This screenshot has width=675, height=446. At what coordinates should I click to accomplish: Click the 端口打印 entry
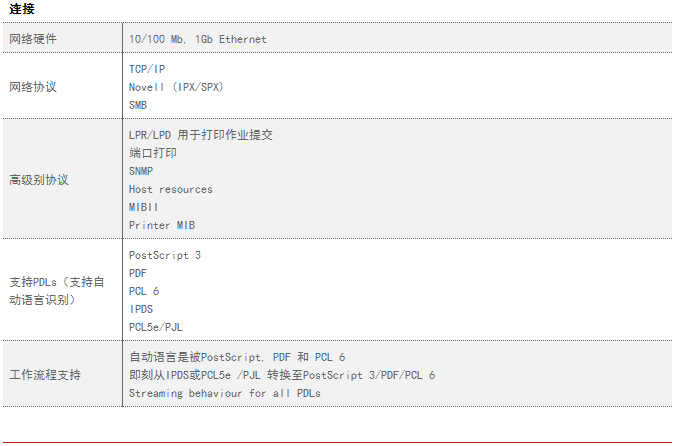(x=152, y=153)
